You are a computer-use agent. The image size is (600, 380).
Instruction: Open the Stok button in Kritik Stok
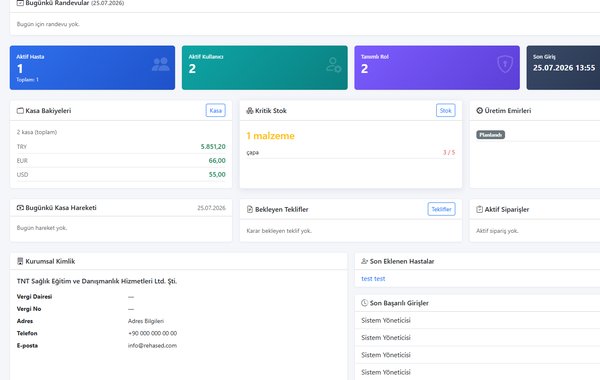pyautogui.click(x=445, y=111)
